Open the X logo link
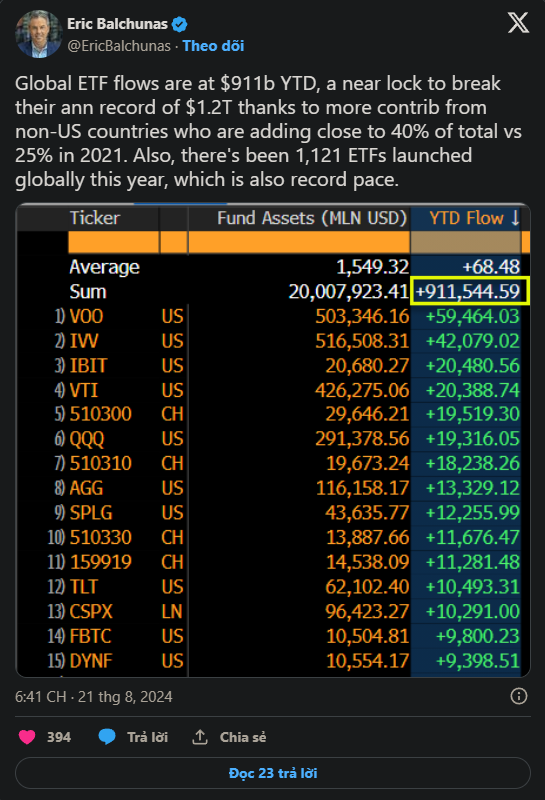The image size is (545, 800). pos(518,23)
